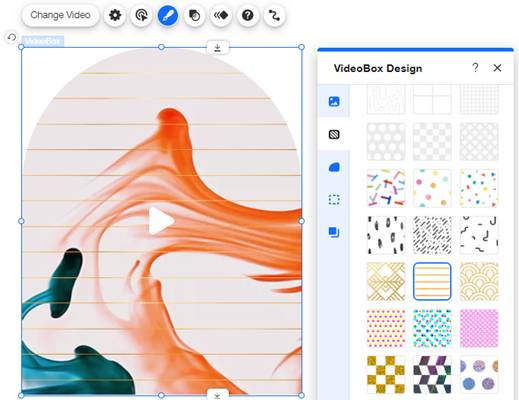Select the colorful triangles confetti pattern
This screenshot has height=400, width=519.
pos(479,188)
